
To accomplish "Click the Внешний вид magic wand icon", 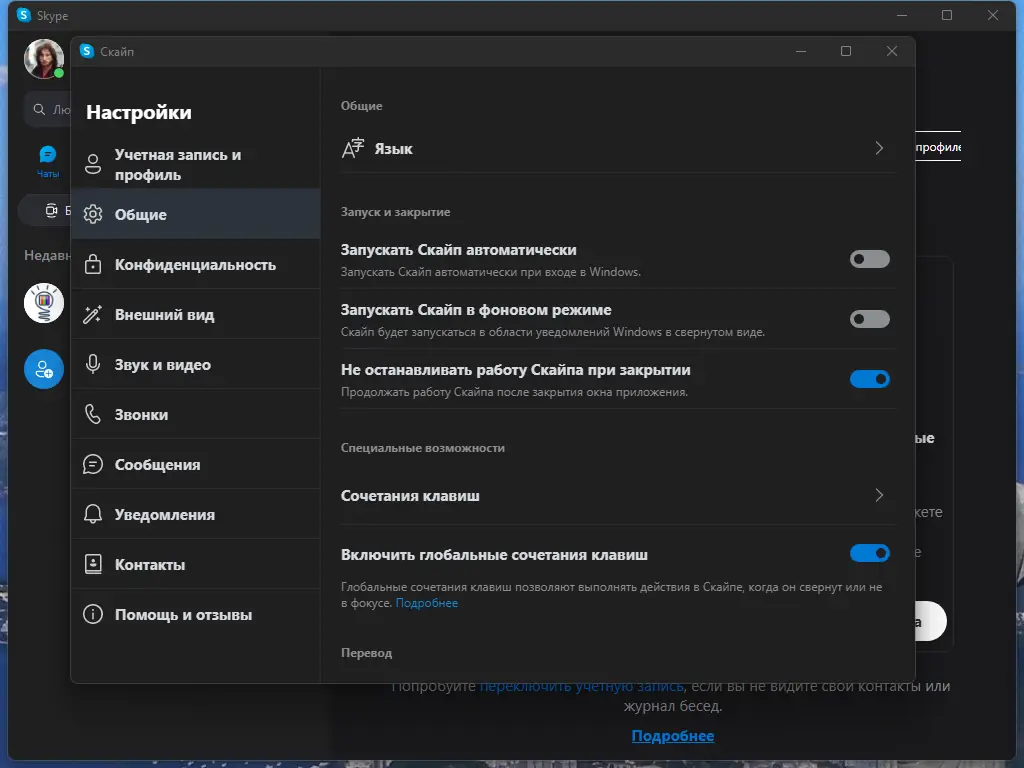I will 92,314.
